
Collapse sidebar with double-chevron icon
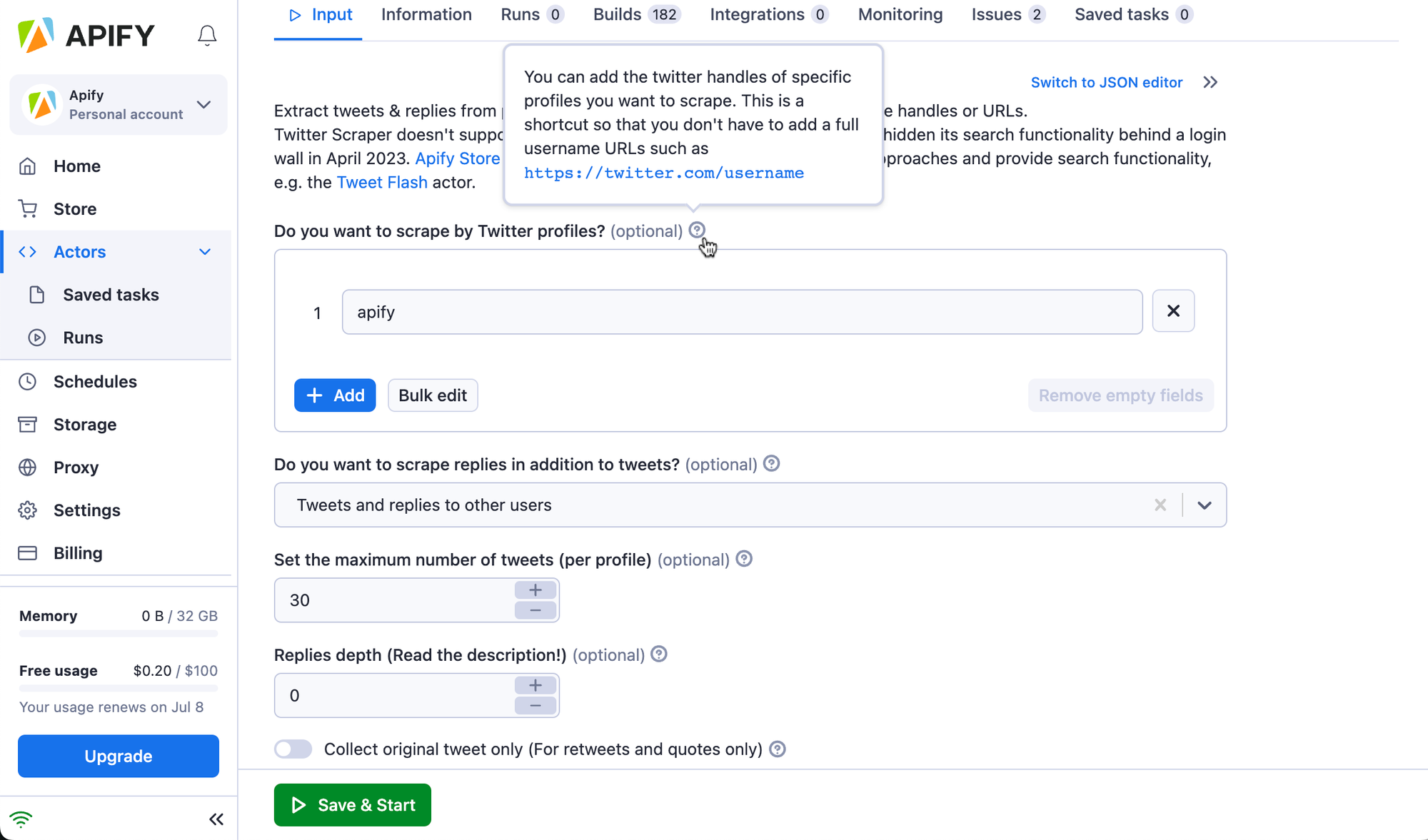pos(216,819)
